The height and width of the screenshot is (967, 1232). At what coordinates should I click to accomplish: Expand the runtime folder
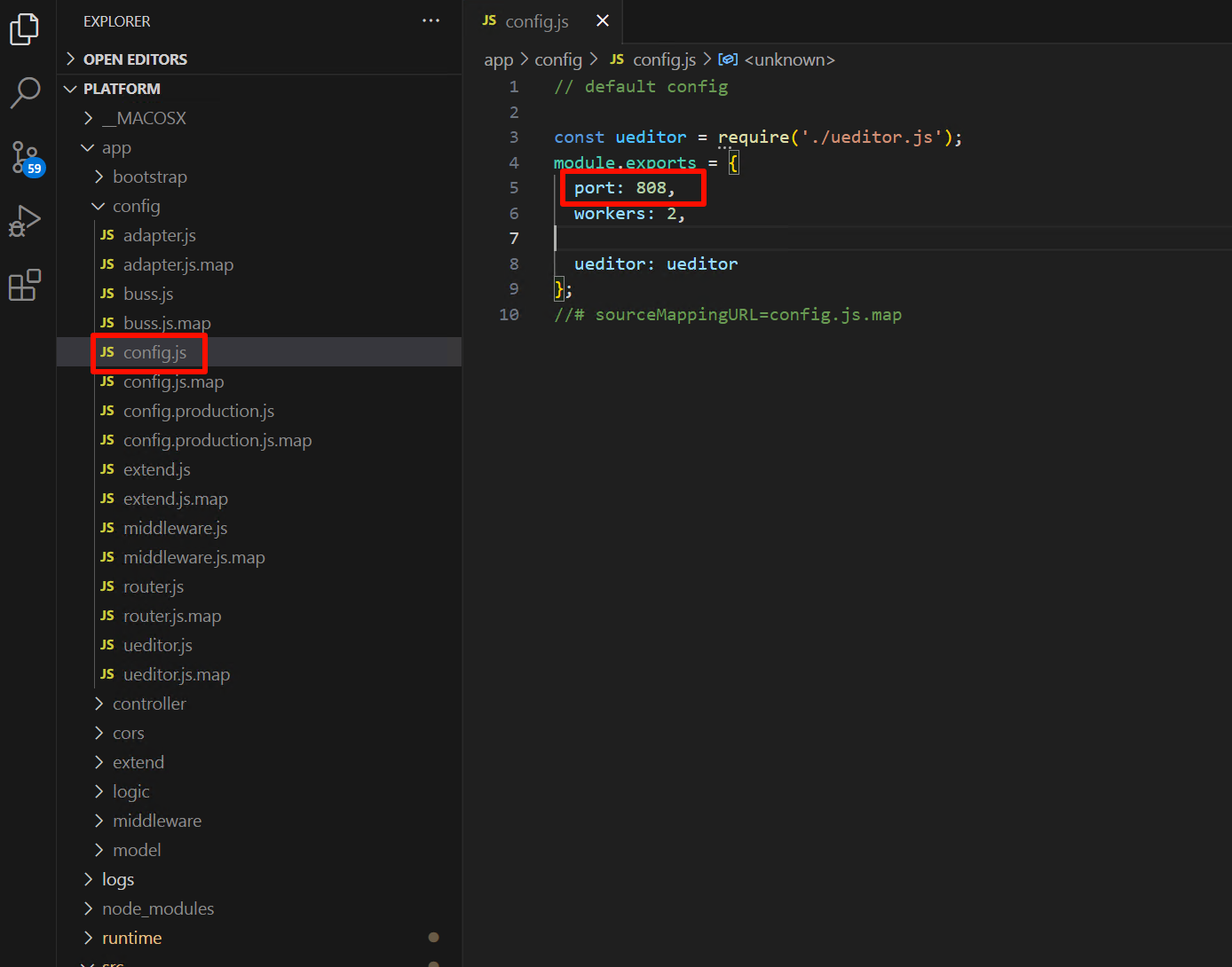pyautogui.click(x=259, y=938)
